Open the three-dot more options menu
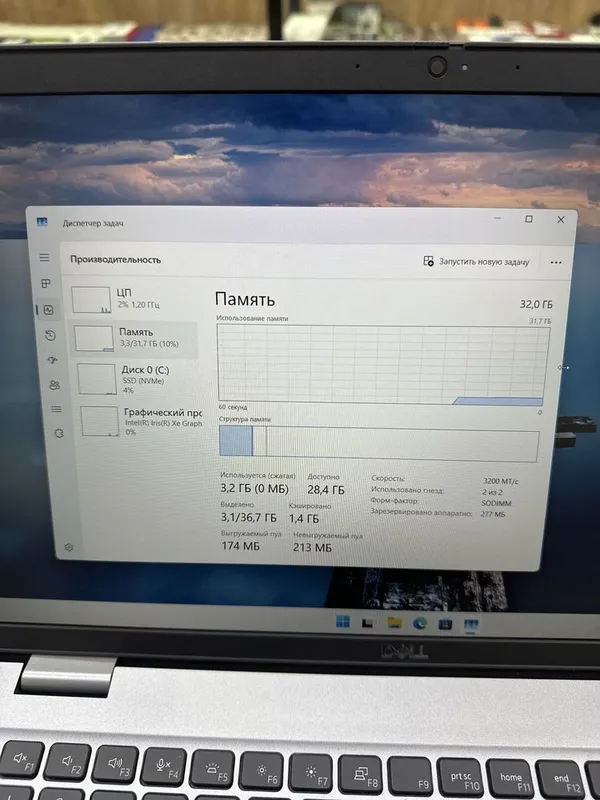Screen dimensions: 600x800 (556, 262)
